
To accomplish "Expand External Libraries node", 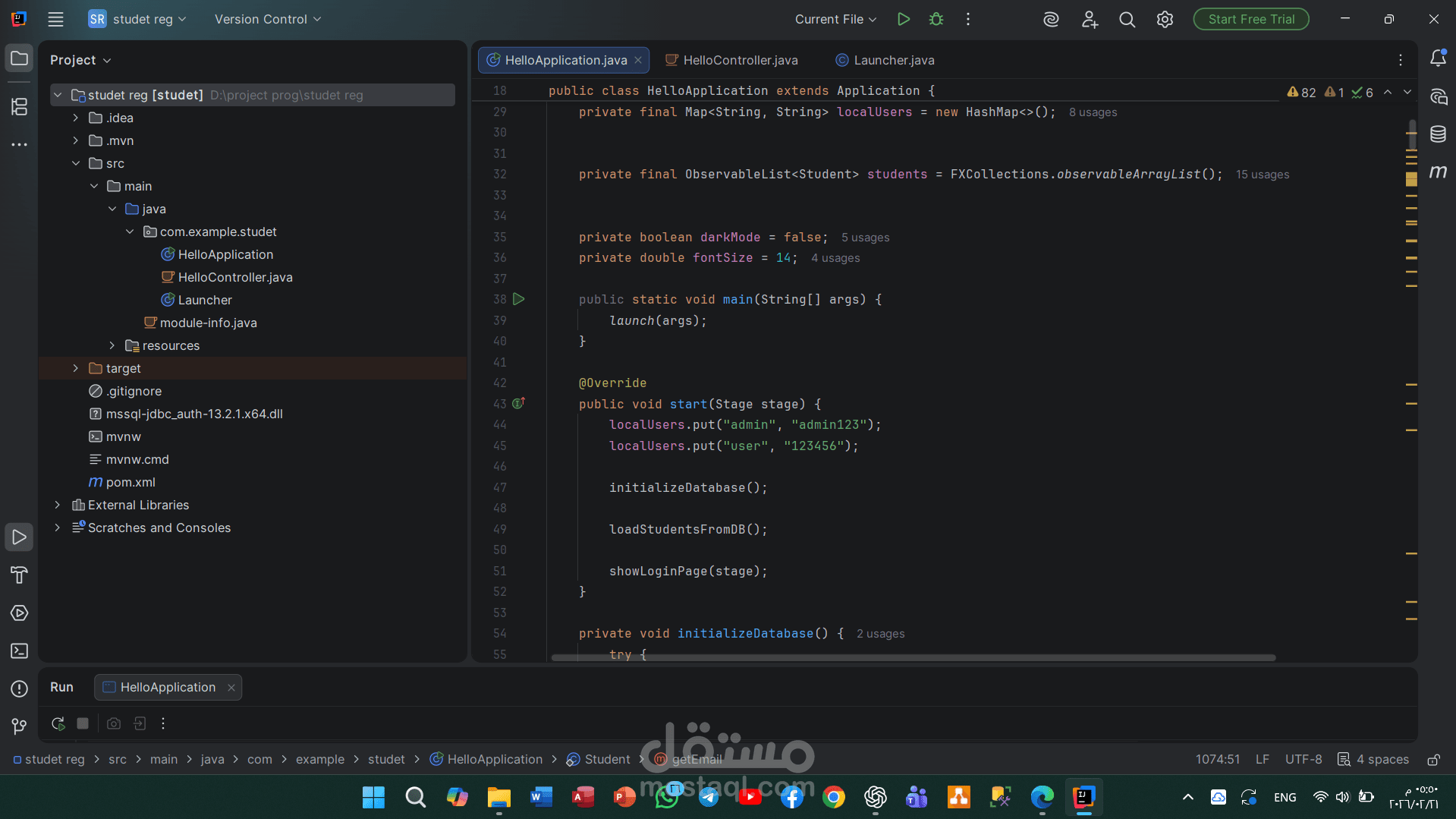I will click(x=57, y=505).
